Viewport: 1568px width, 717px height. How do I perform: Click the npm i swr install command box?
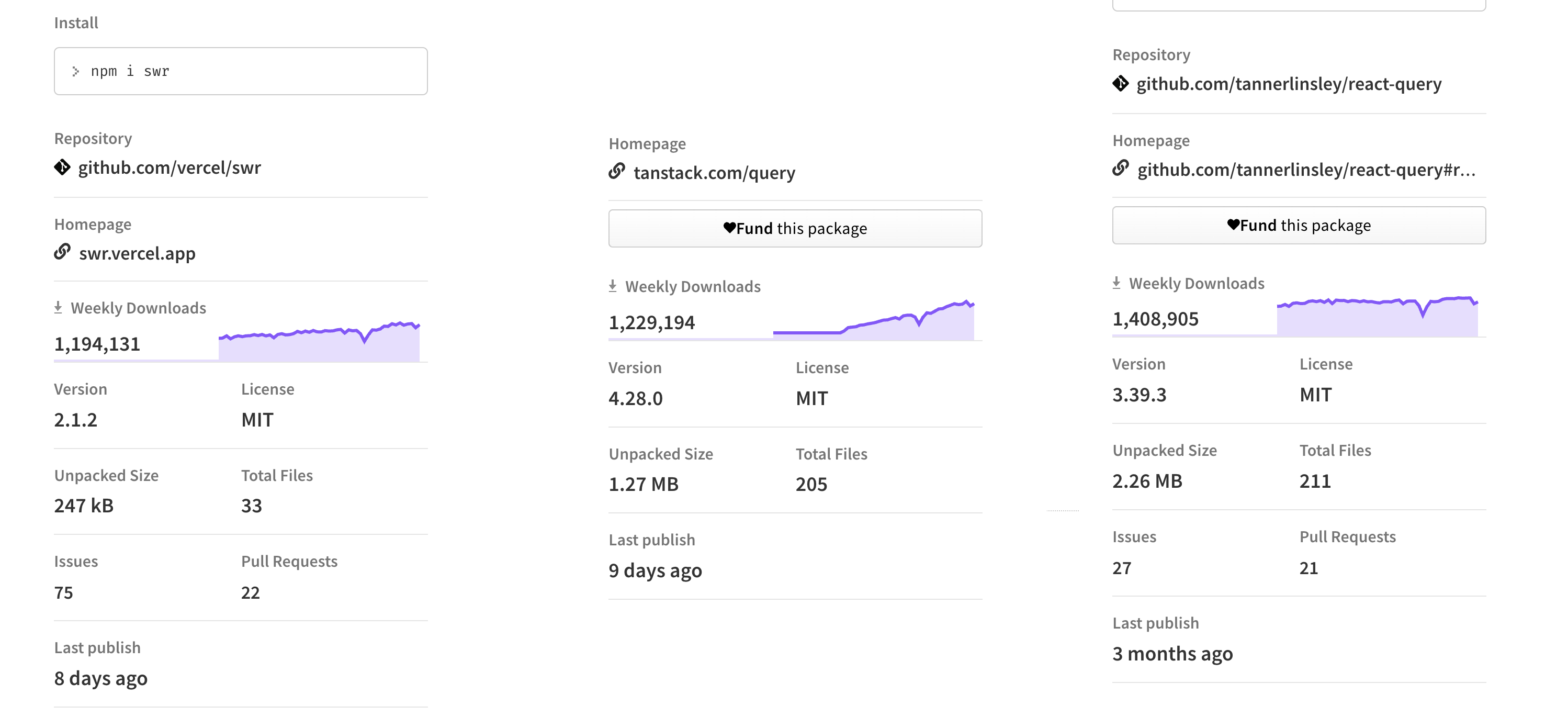click(x=241, y=71)
